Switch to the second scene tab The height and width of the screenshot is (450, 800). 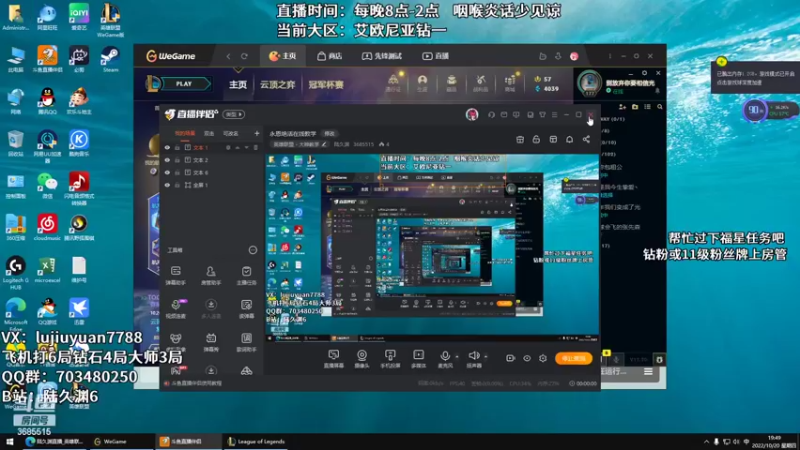209,133
